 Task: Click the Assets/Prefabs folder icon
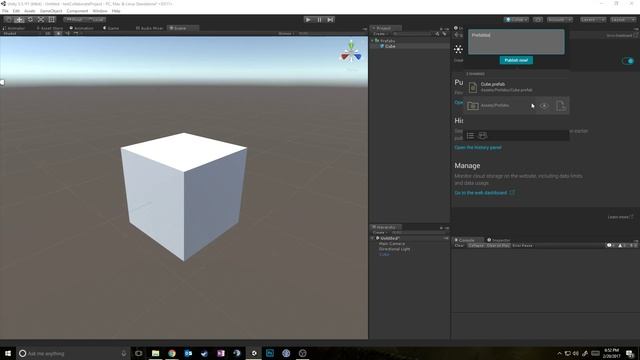pyautogui.click(x=473, y=106)
